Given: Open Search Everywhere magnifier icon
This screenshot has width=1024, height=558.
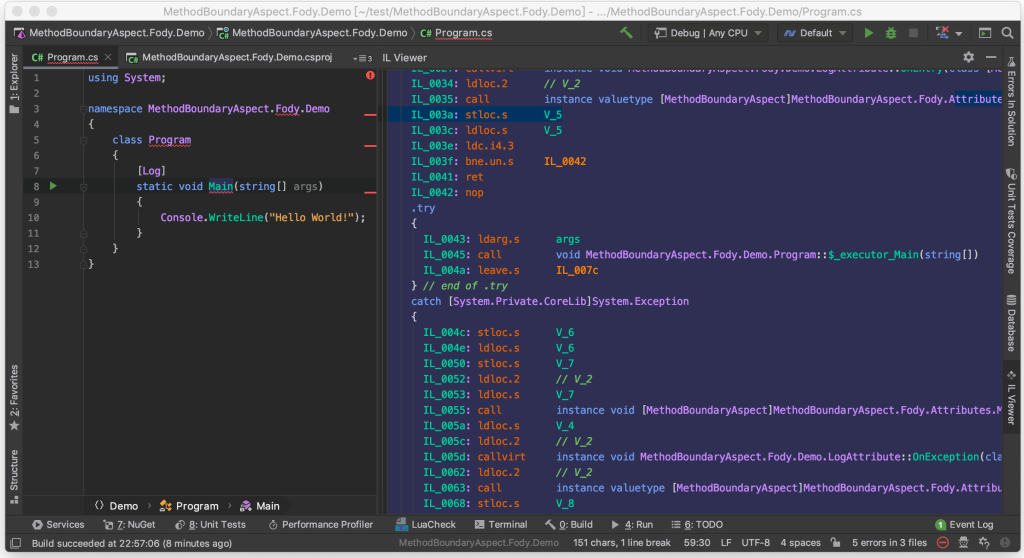Looking at the screenshot, I should (1008, 33).
